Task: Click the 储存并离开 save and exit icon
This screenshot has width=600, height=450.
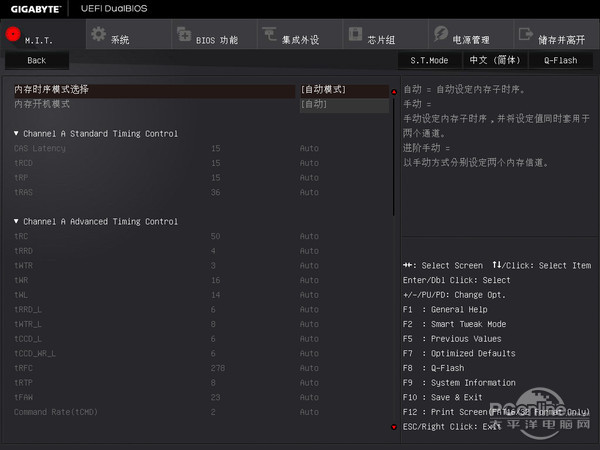Action: [x=525, y=34]
